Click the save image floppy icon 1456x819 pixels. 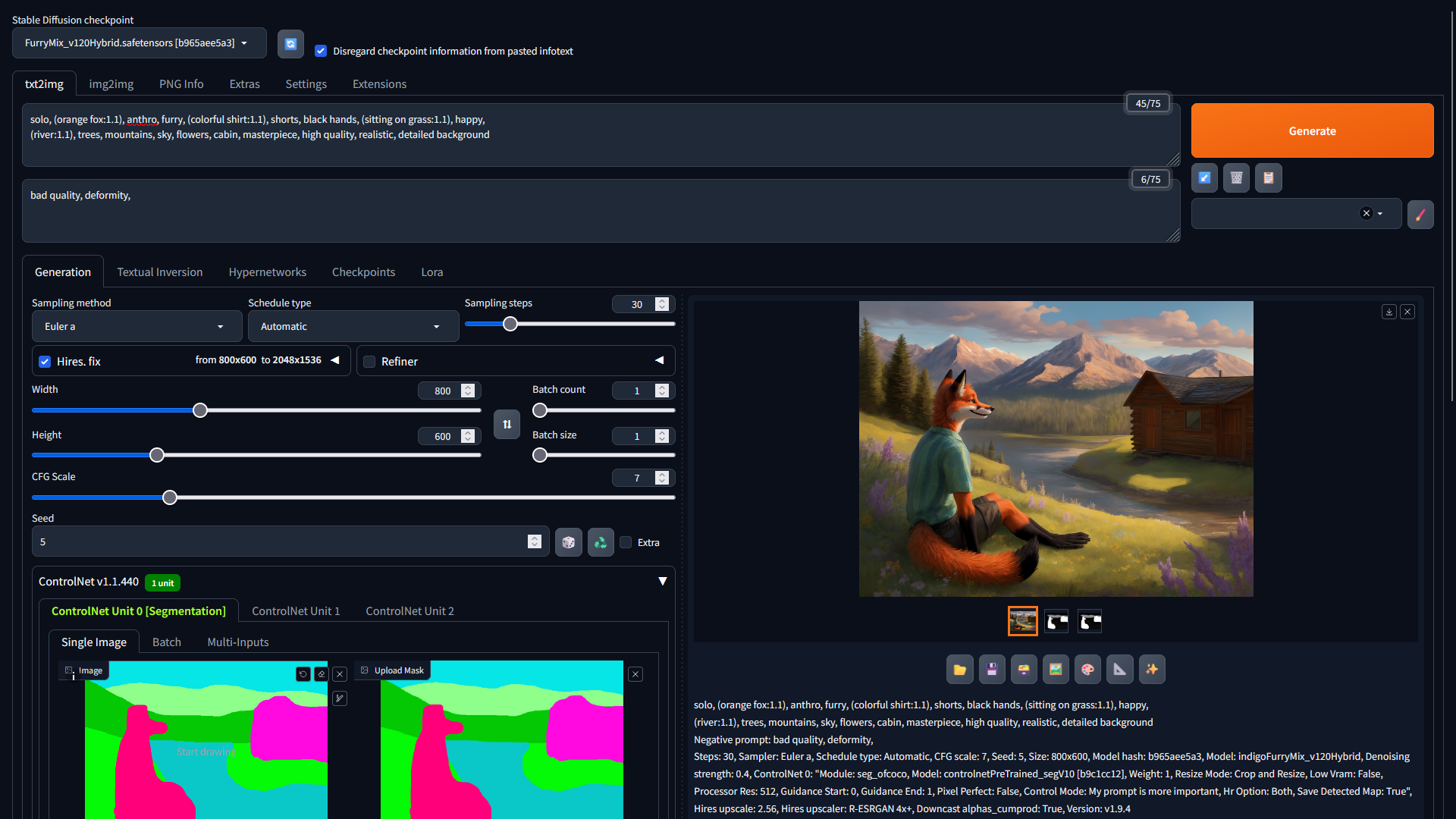991,670
